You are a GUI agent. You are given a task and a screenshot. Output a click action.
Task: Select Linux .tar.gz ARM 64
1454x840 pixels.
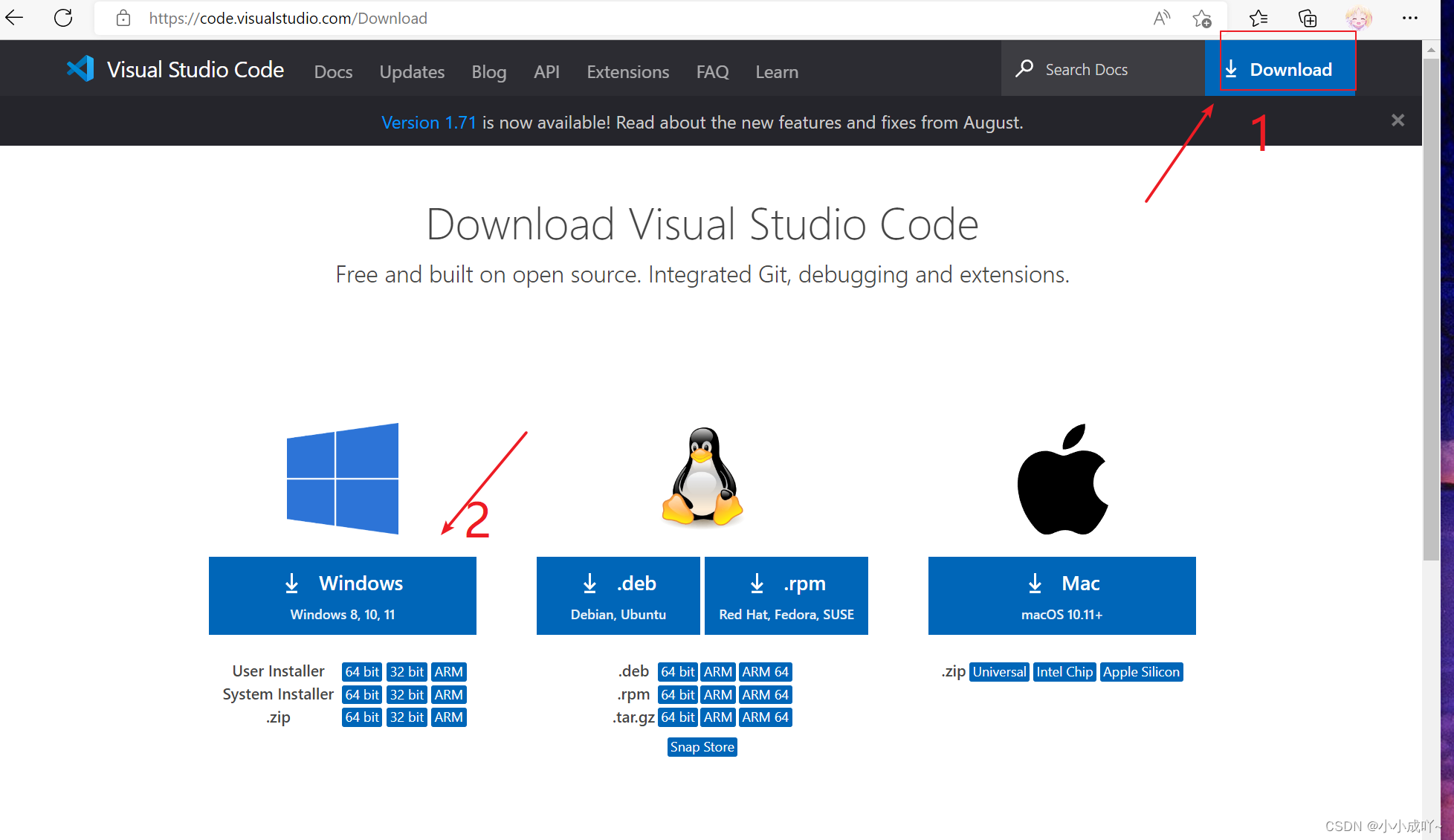click(766, 717)
